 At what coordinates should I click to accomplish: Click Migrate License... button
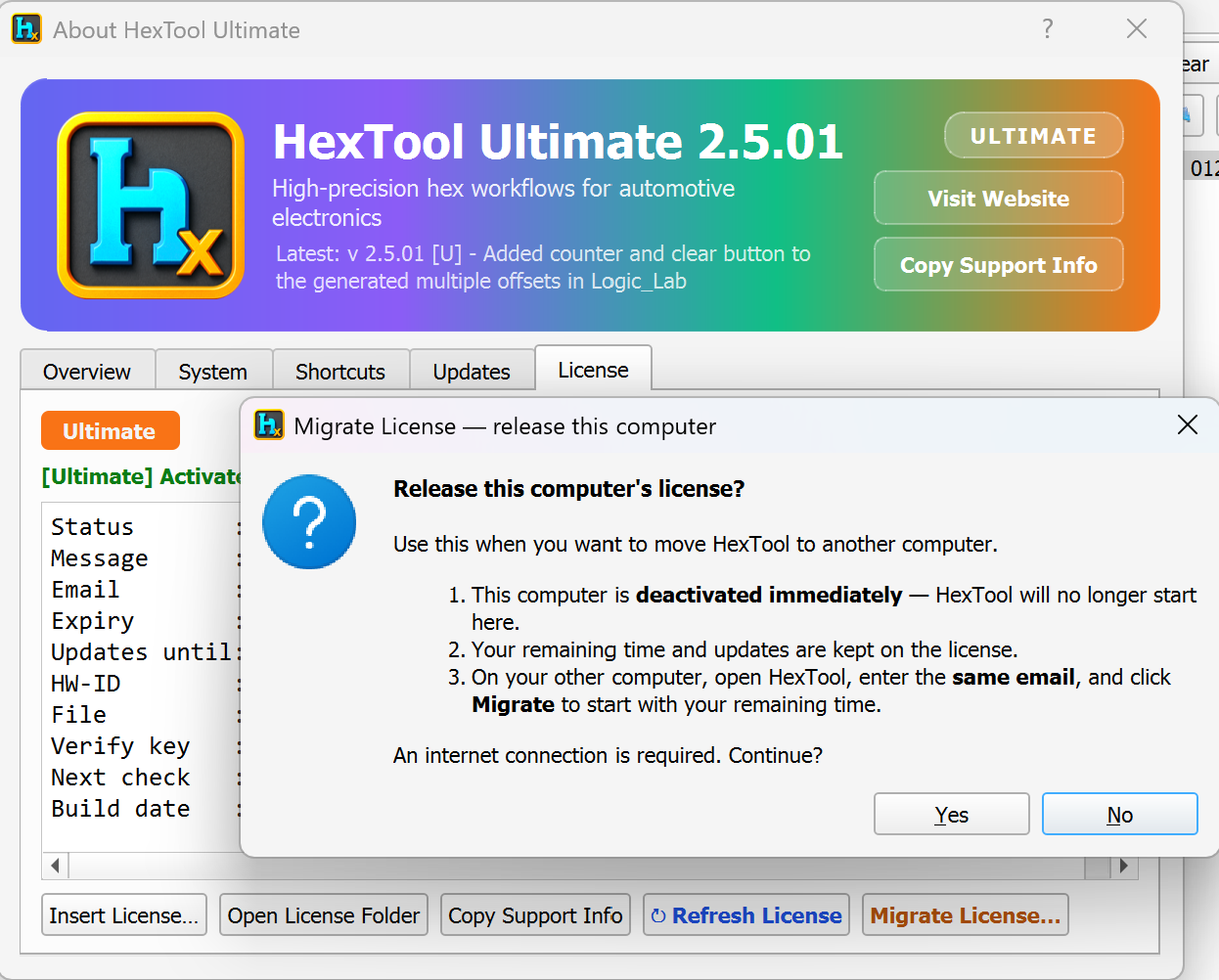pos(966,915)
